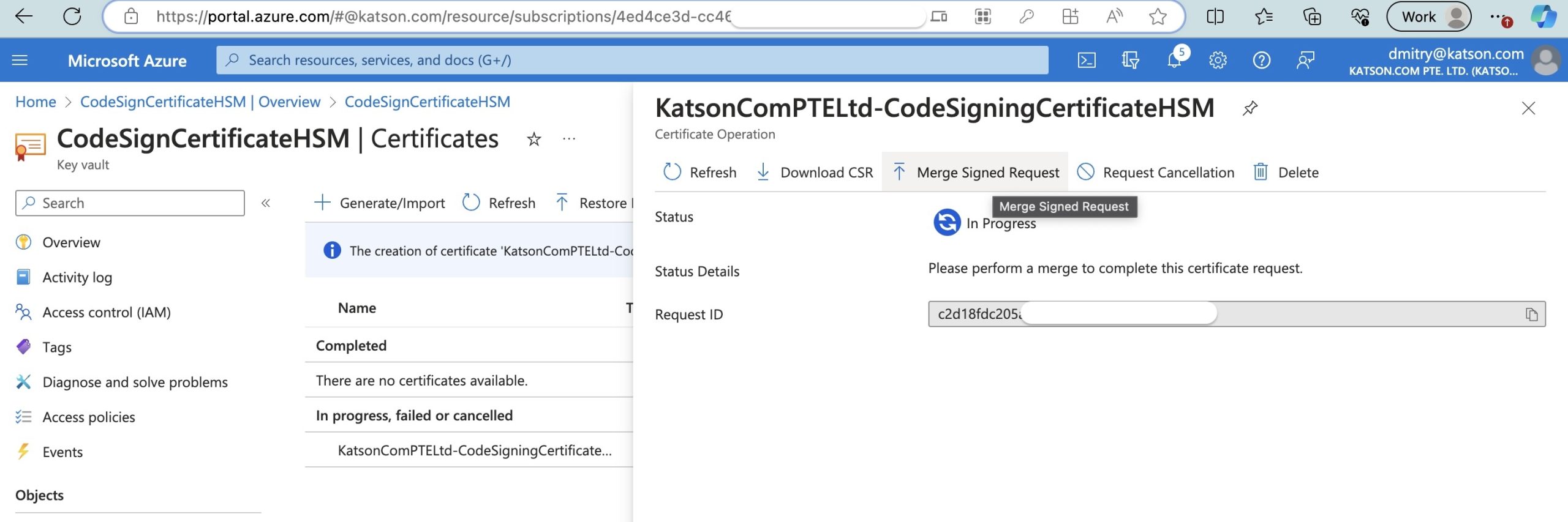Open browser collections icon

coord(1312,17)
